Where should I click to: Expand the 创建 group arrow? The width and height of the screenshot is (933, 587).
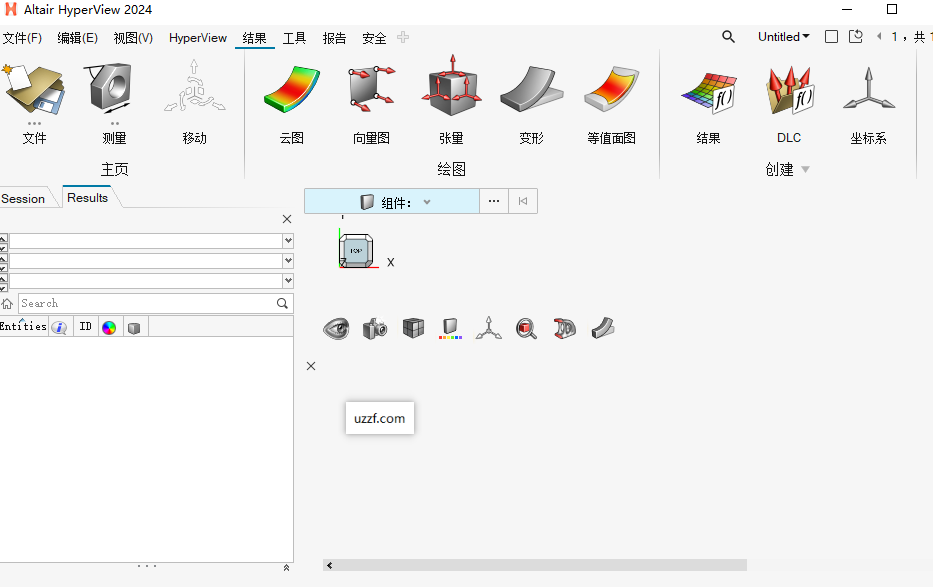(x=805, y=170)
